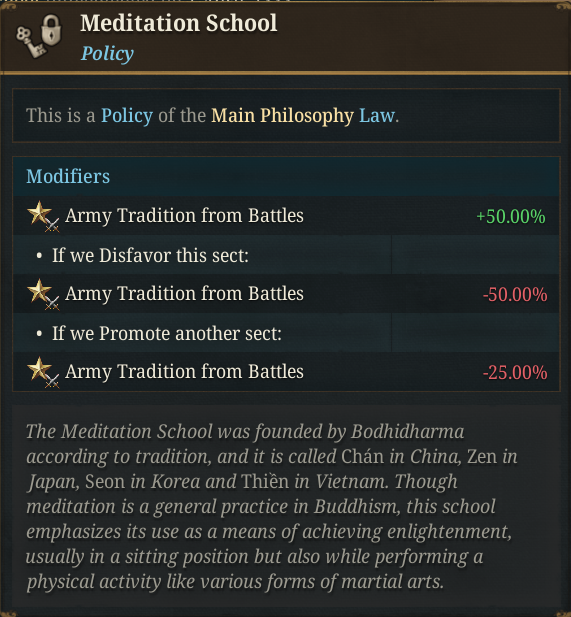This screenshot has width=571, height=617.
Task: Click the Army Tradition from Battles label at +50.00%
Action: pos(184,216)
